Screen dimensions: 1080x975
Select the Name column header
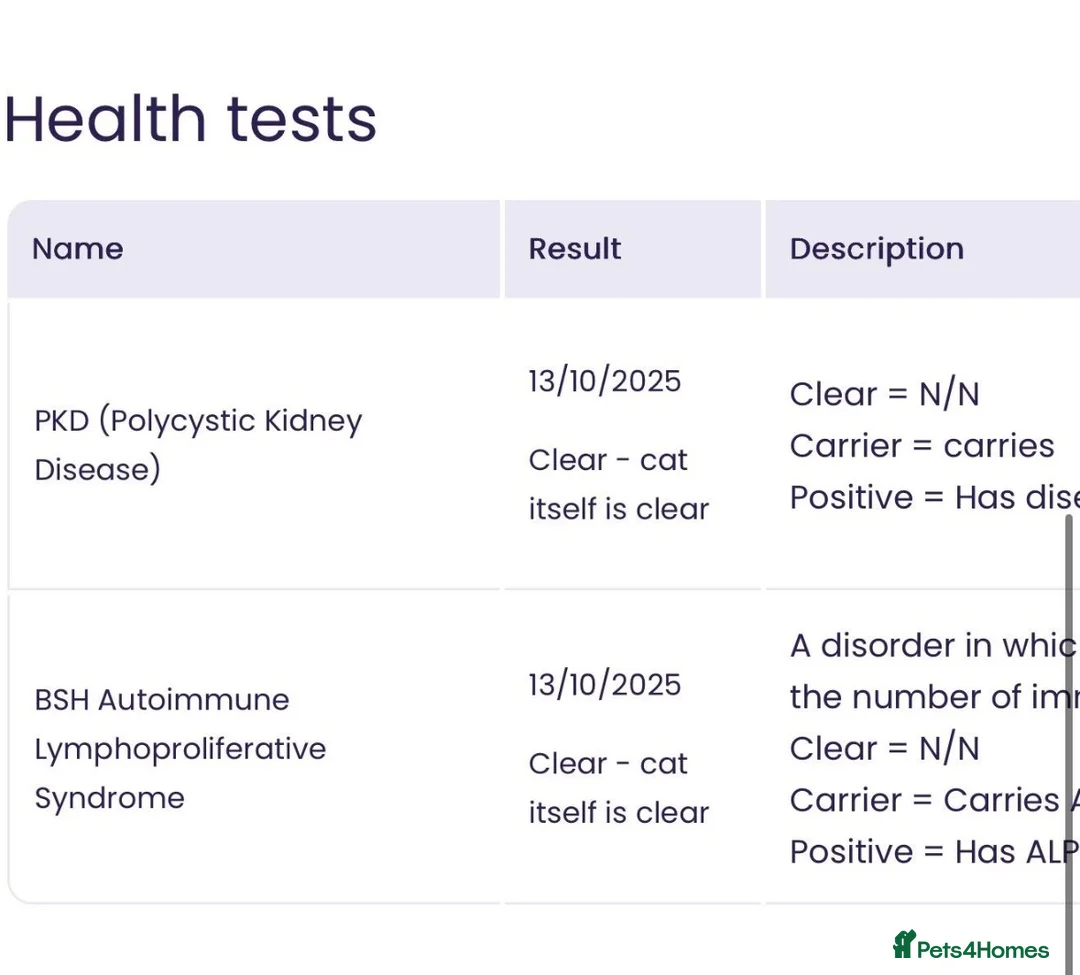click(78, 249)
